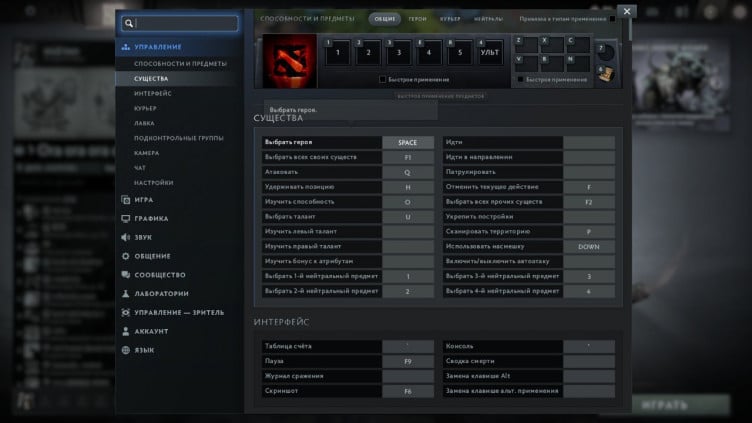Enable quick cast for abilities checkbox
This screenshot has width=752, height=423.
click(383, 79)
